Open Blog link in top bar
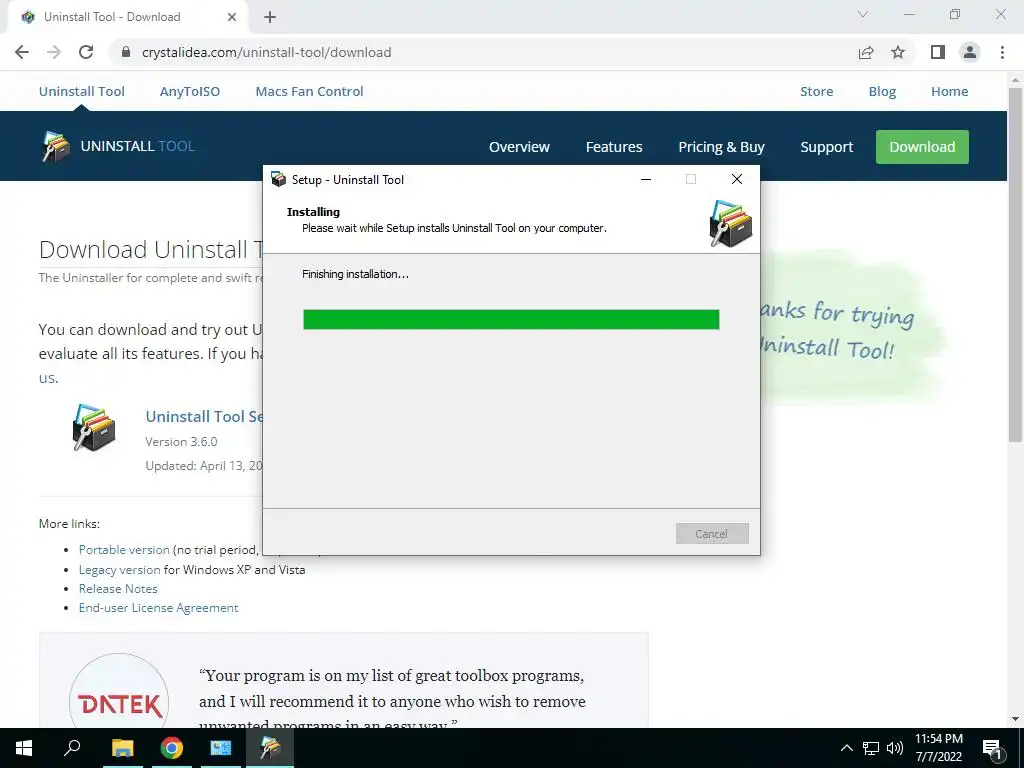Image resolution: width=1024 pixels, height=768 pixels. point(882,91)
